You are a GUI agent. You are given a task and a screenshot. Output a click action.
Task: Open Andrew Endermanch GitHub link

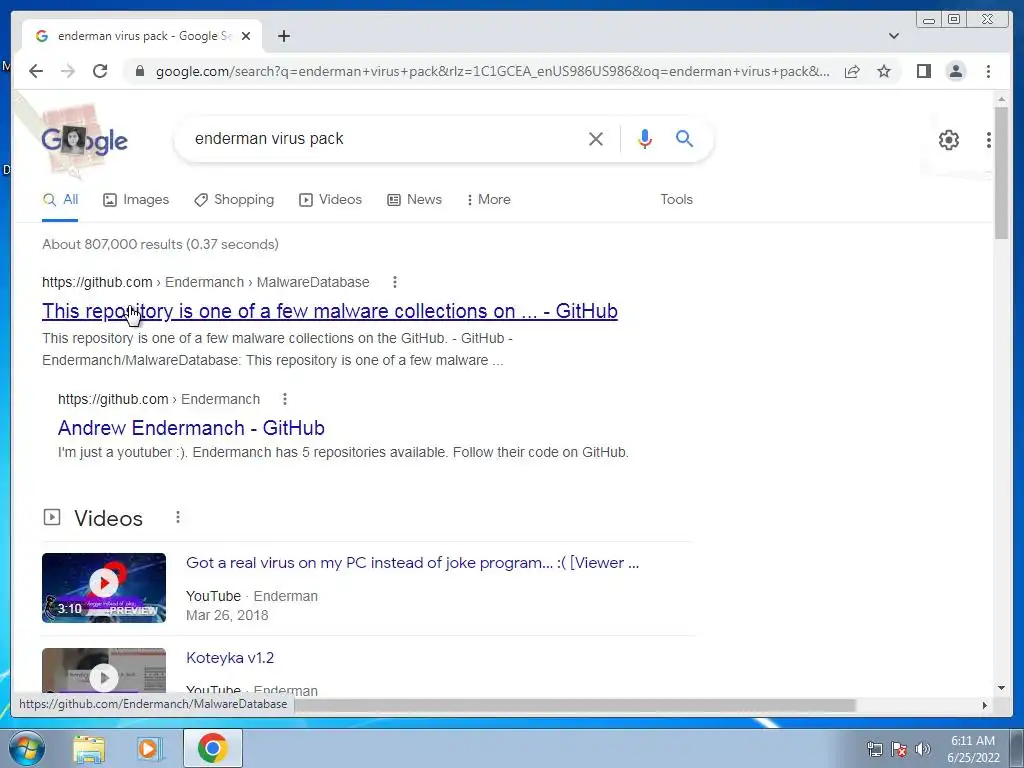(x=191, y=428)
